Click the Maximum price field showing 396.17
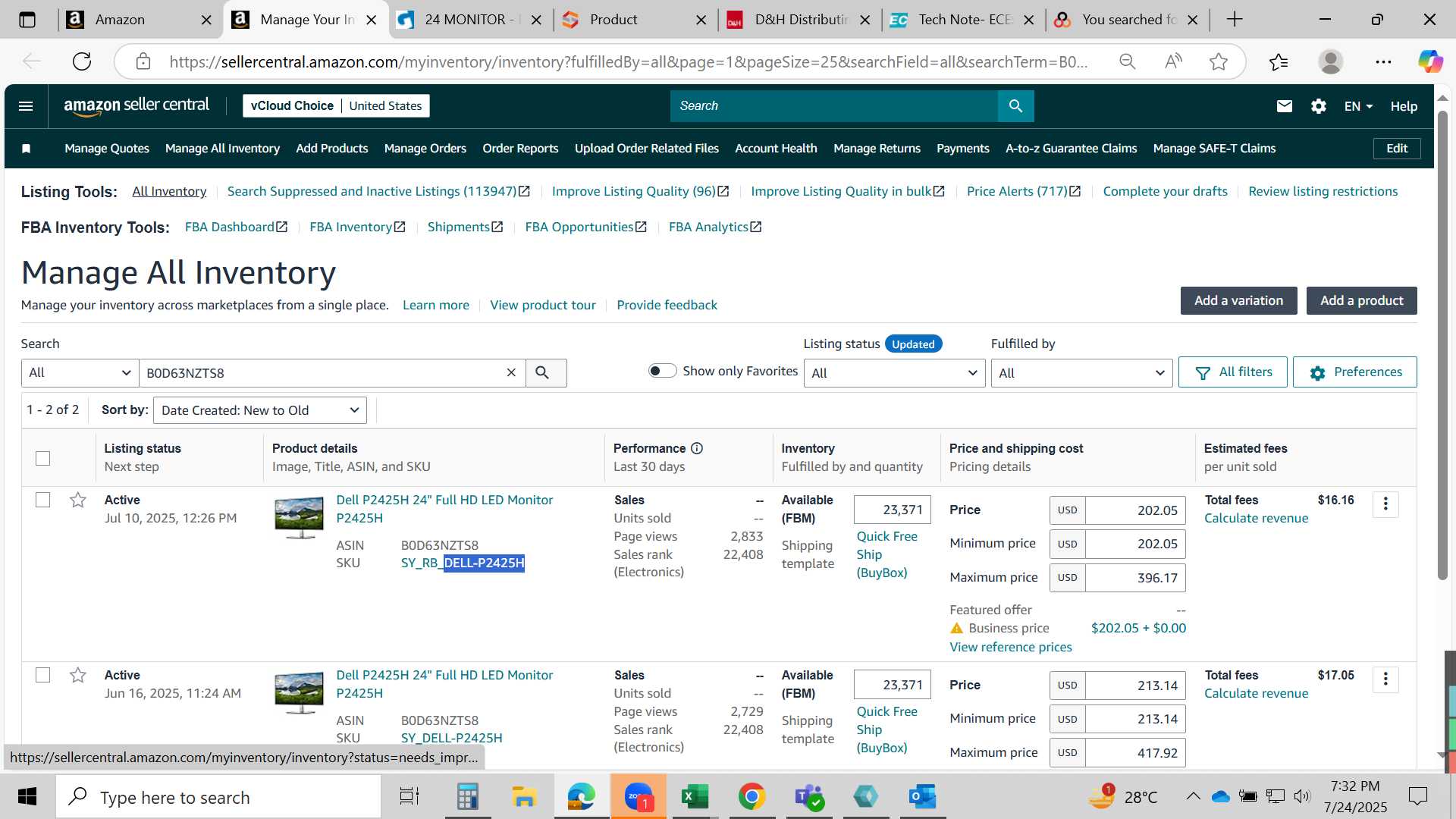Image resolution: width=1456 pixels, height=819 pixels. [x=1135, y=578]
